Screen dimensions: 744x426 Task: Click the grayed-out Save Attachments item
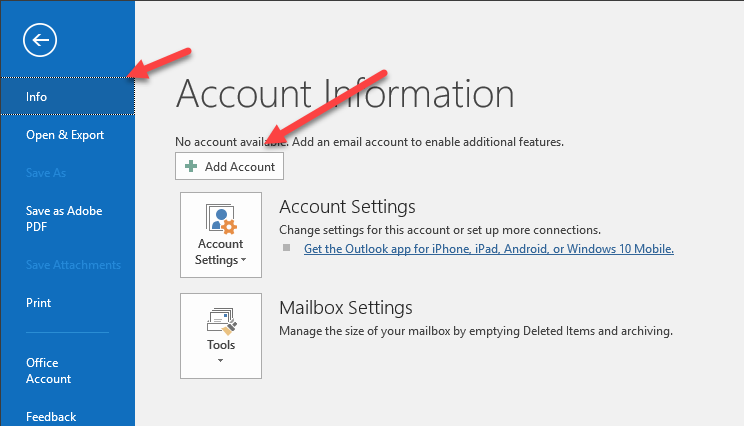73,265
